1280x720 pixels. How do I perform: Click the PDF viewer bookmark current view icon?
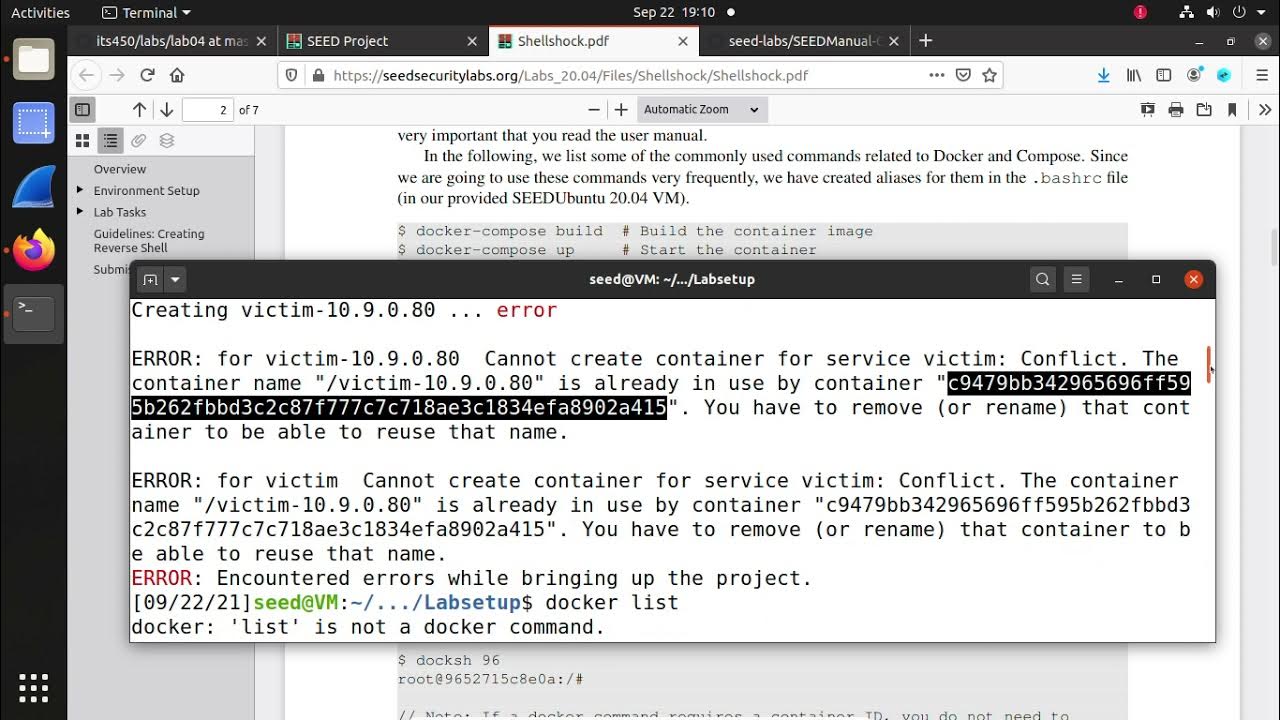pos(1232,110)
